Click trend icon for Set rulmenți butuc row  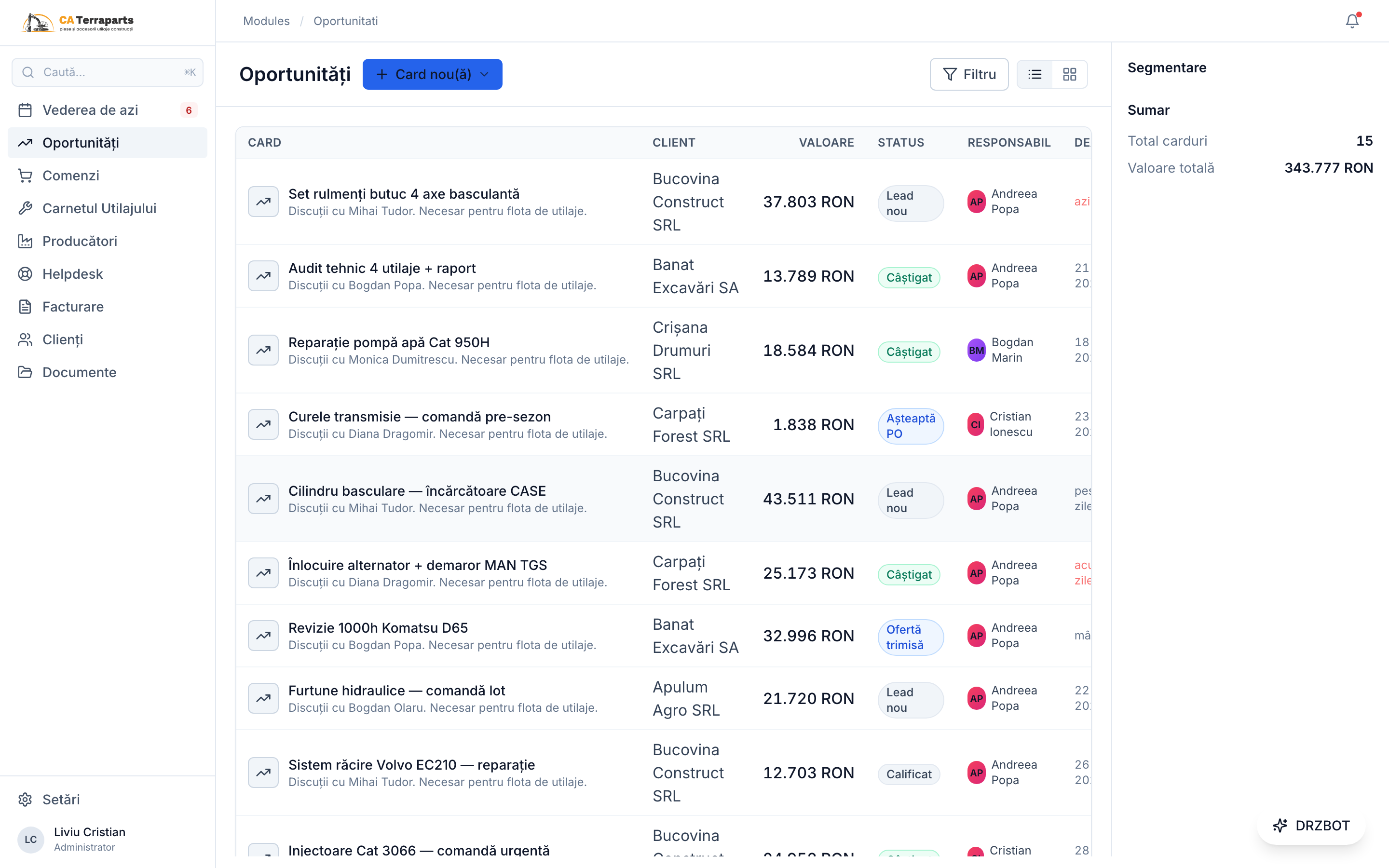point(263,202)
